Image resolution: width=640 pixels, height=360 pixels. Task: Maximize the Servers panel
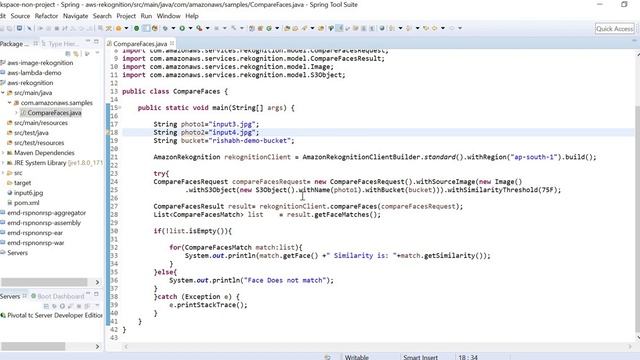coord(96,294)
